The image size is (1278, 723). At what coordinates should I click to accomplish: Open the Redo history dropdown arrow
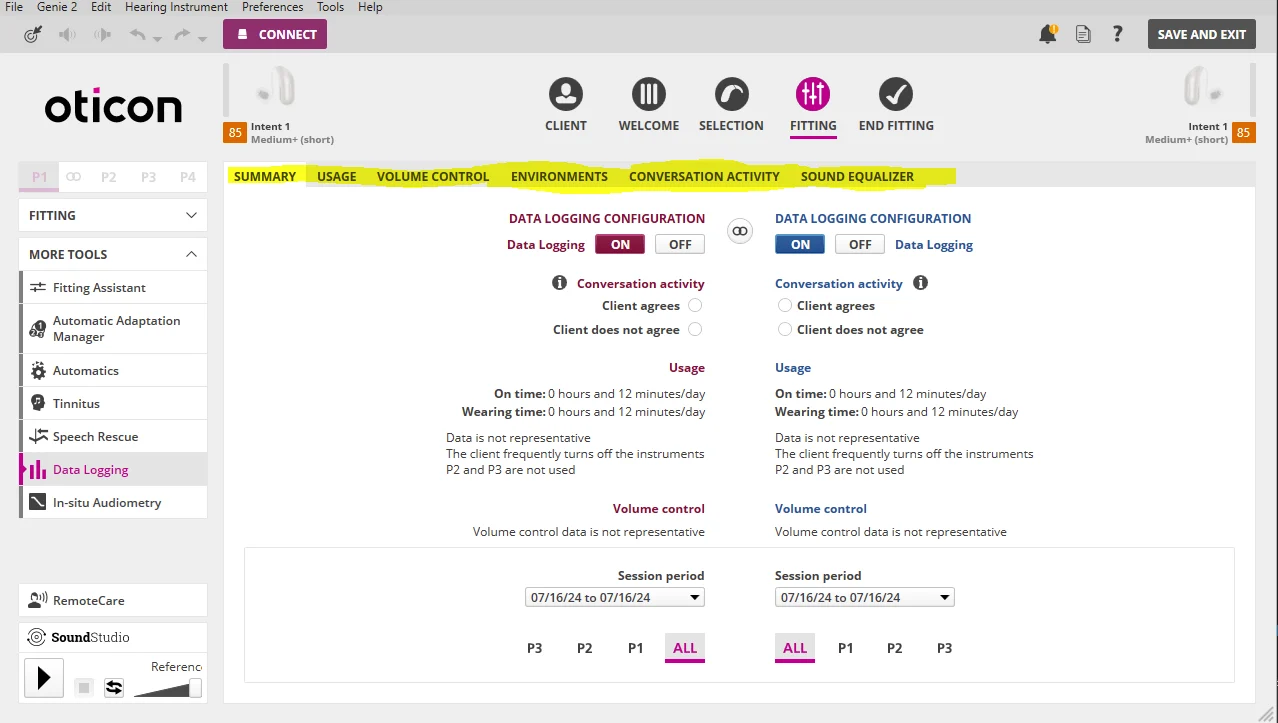pyautogui.click(x=202, y=39)
